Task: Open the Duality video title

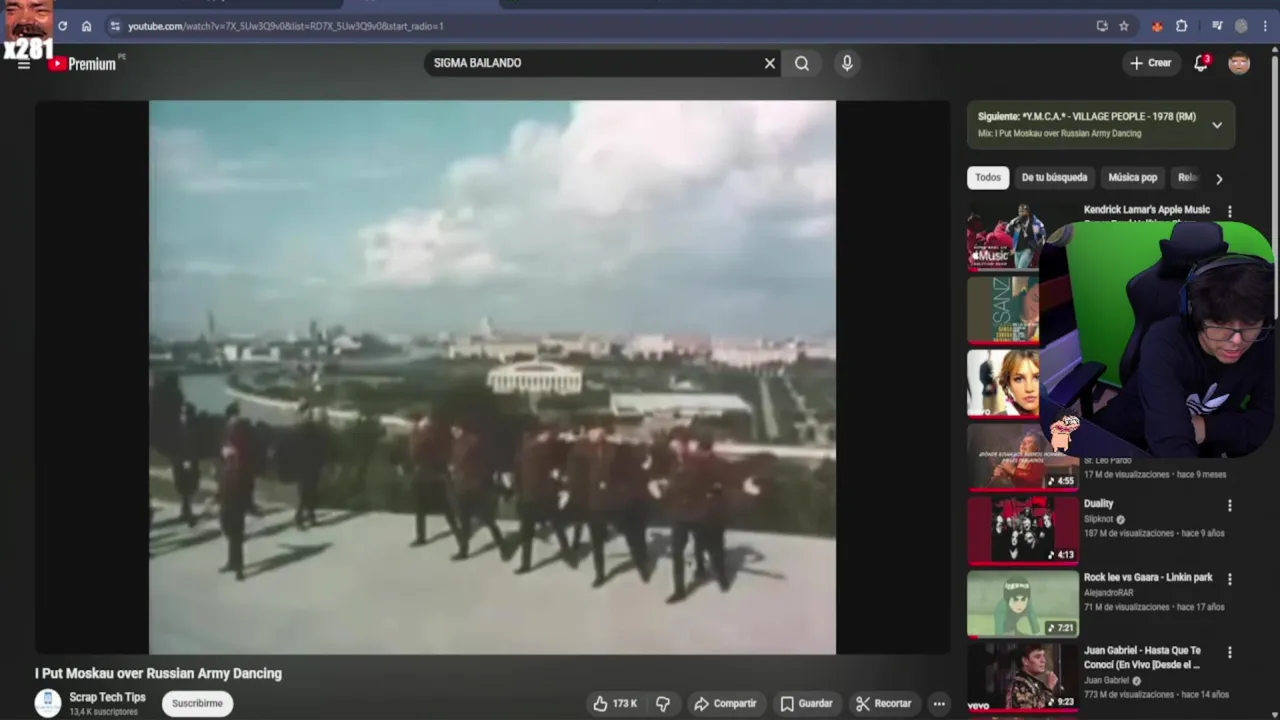Action: click(1098, 504)
